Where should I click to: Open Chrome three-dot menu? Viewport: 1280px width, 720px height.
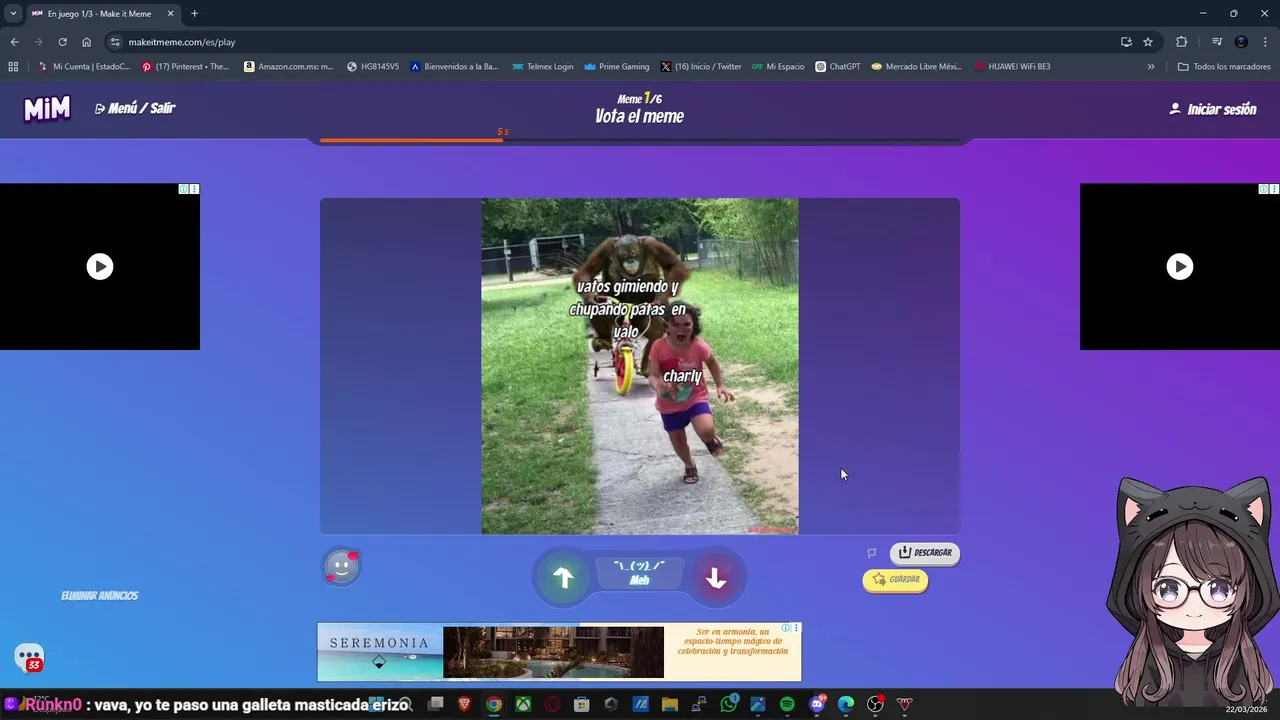1266,42
